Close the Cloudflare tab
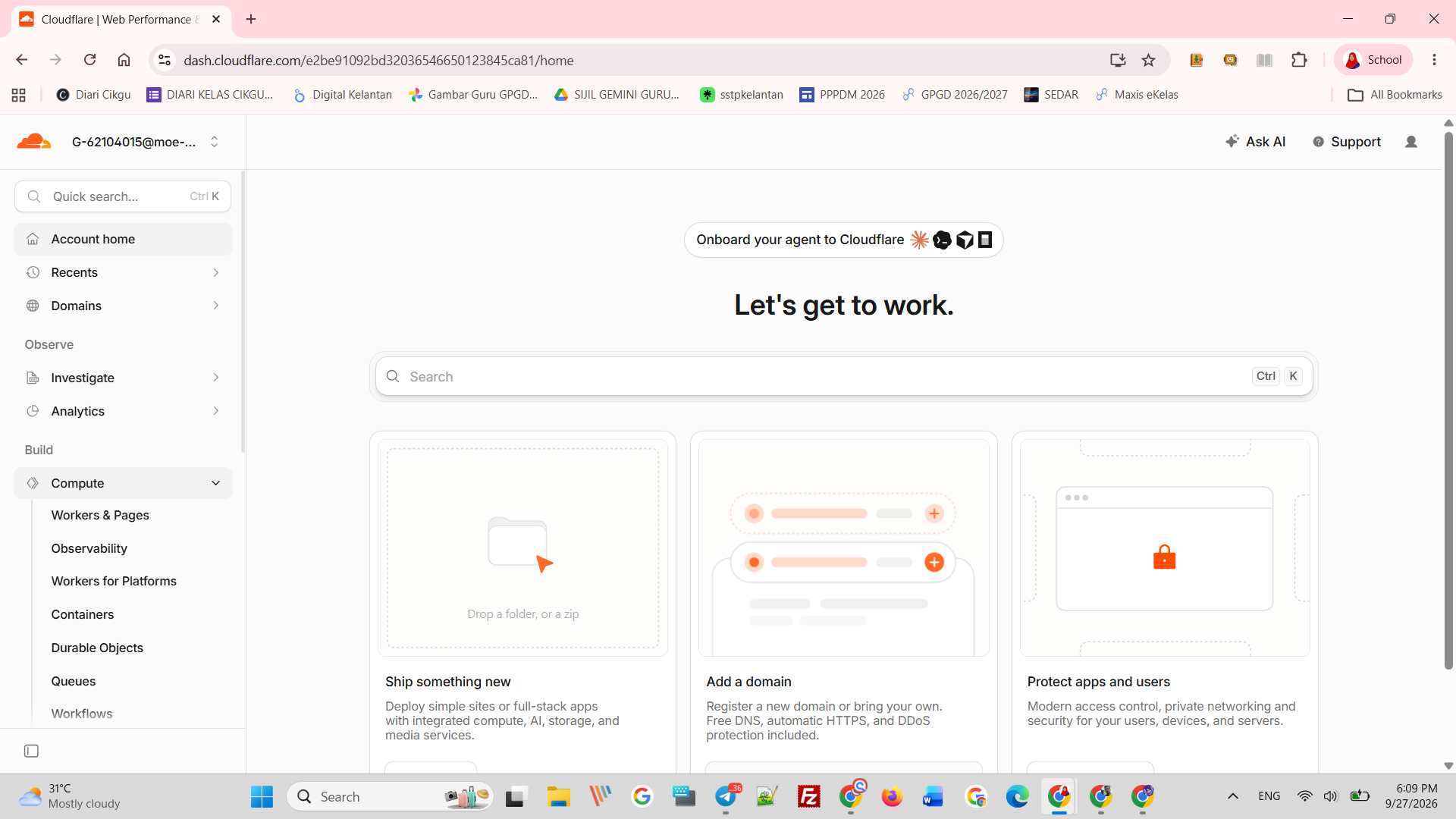 (216, 19)
